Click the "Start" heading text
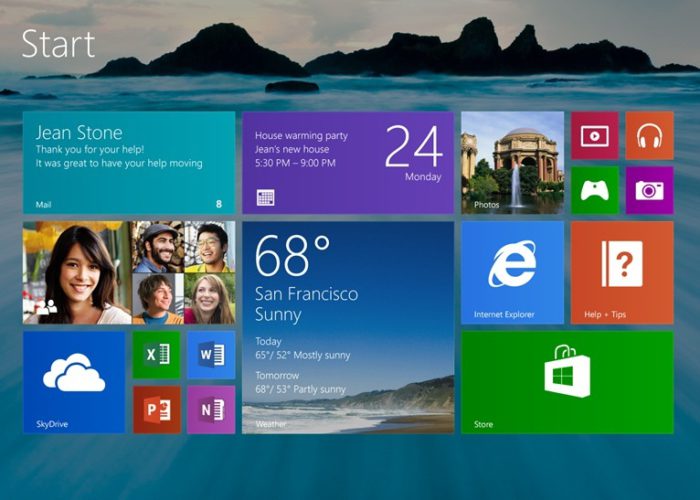 (58, 44)
